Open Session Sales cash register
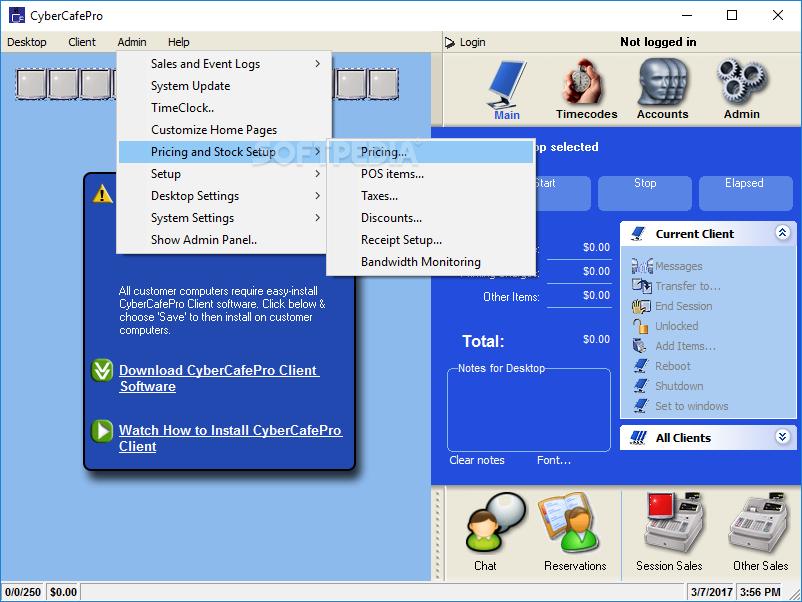This screenshot has height=602, width=802. coord(673,522)
